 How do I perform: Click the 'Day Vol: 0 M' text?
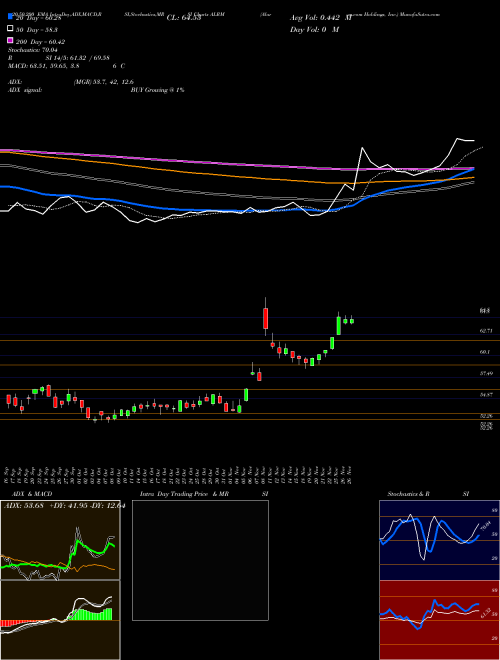(314, 29)
